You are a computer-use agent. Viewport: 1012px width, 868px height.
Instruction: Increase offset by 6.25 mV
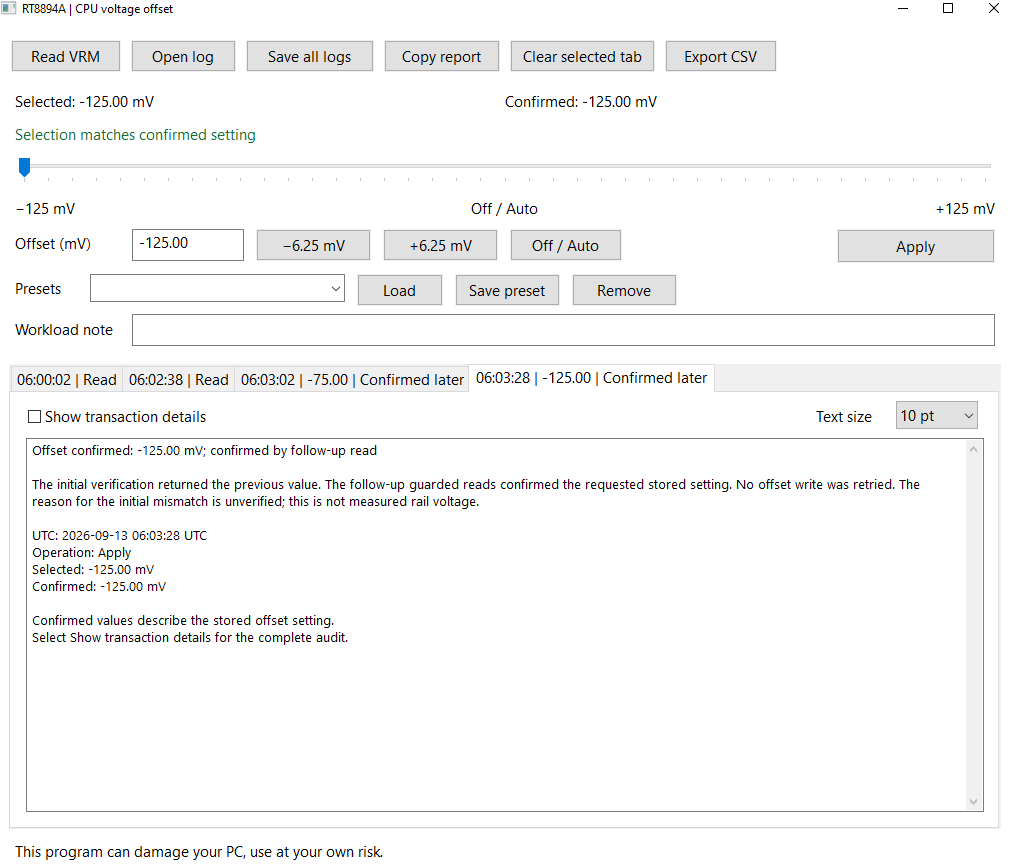click(x=440, y=245)
